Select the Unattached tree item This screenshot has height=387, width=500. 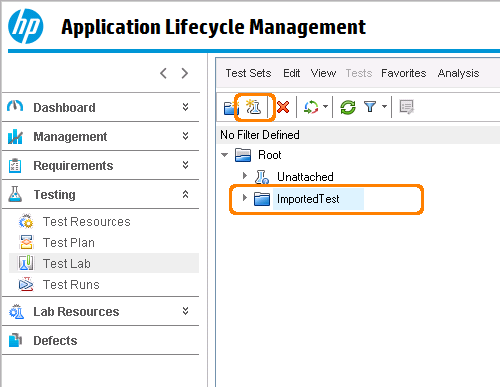(x=305, y=177)
